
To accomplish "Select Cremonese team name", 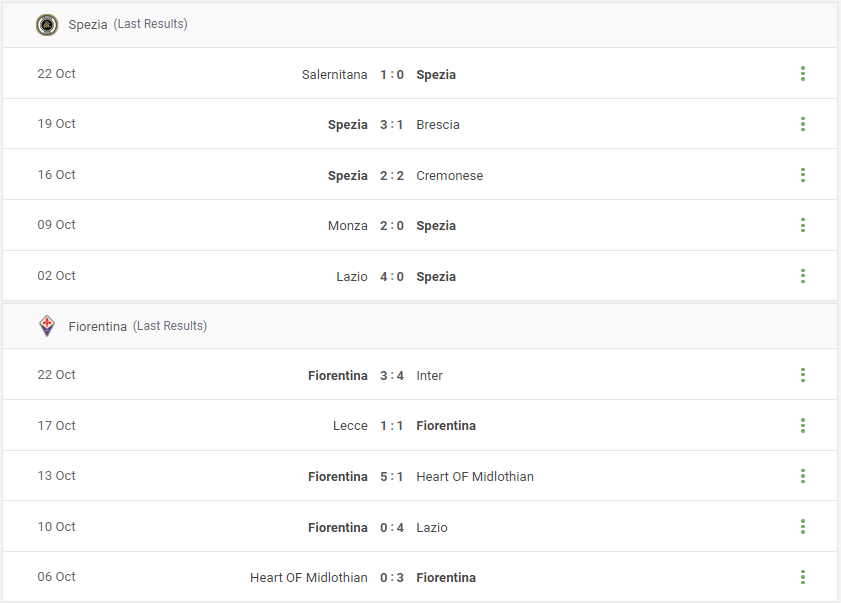I will (x=449, y=175).
